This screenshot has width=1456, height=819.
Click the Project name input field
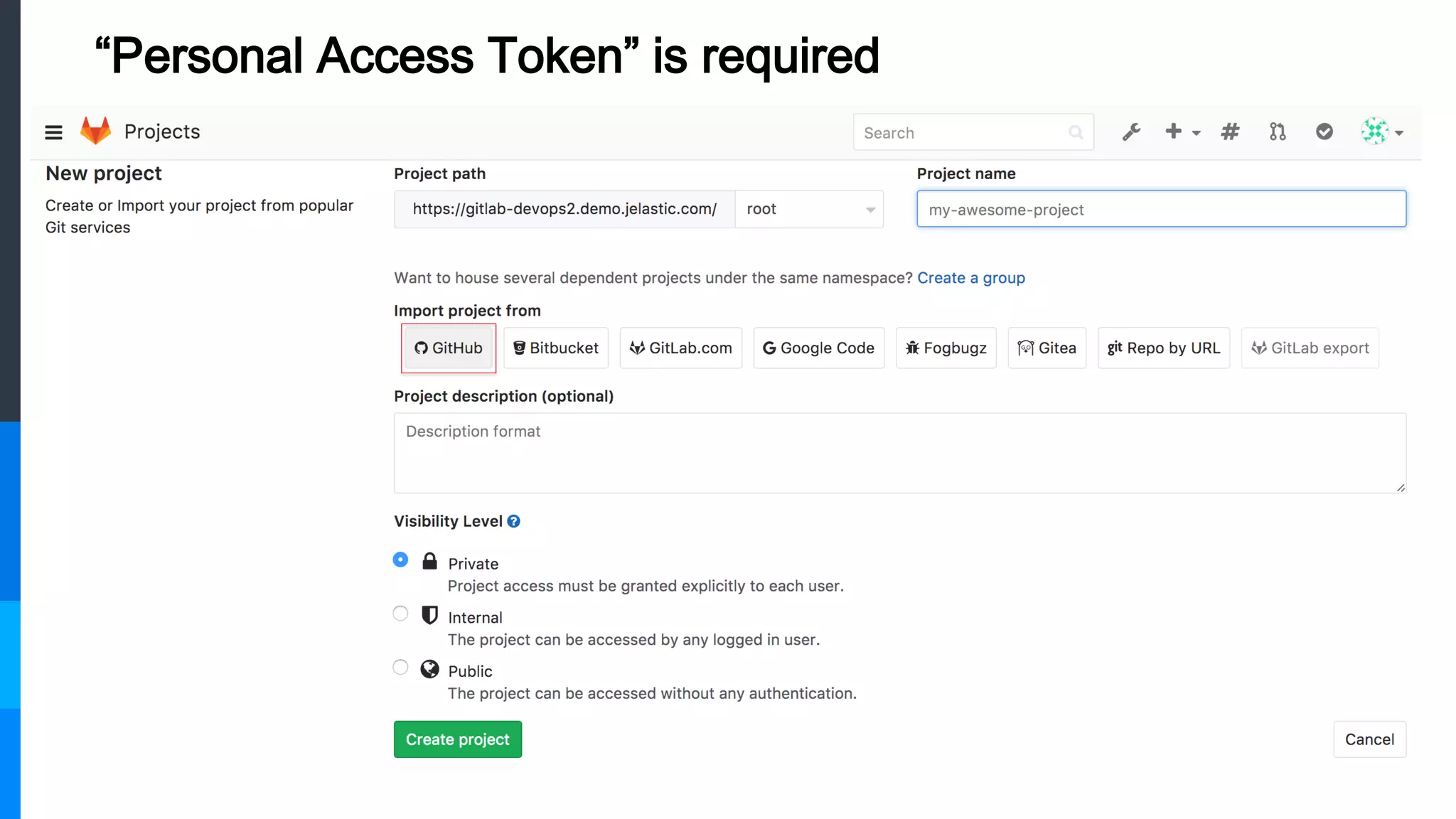(1161, 209)
